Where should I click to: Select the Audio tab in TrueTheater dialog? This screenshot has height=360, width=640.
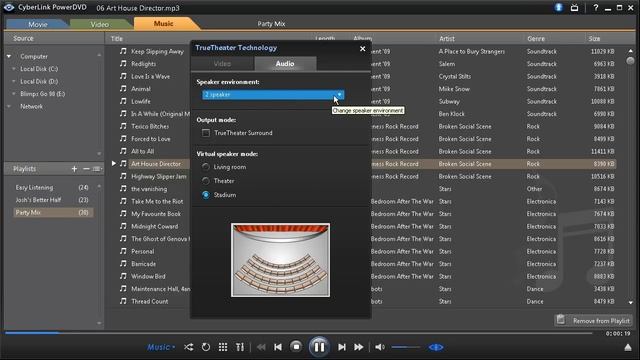click(x=285, y=64)
